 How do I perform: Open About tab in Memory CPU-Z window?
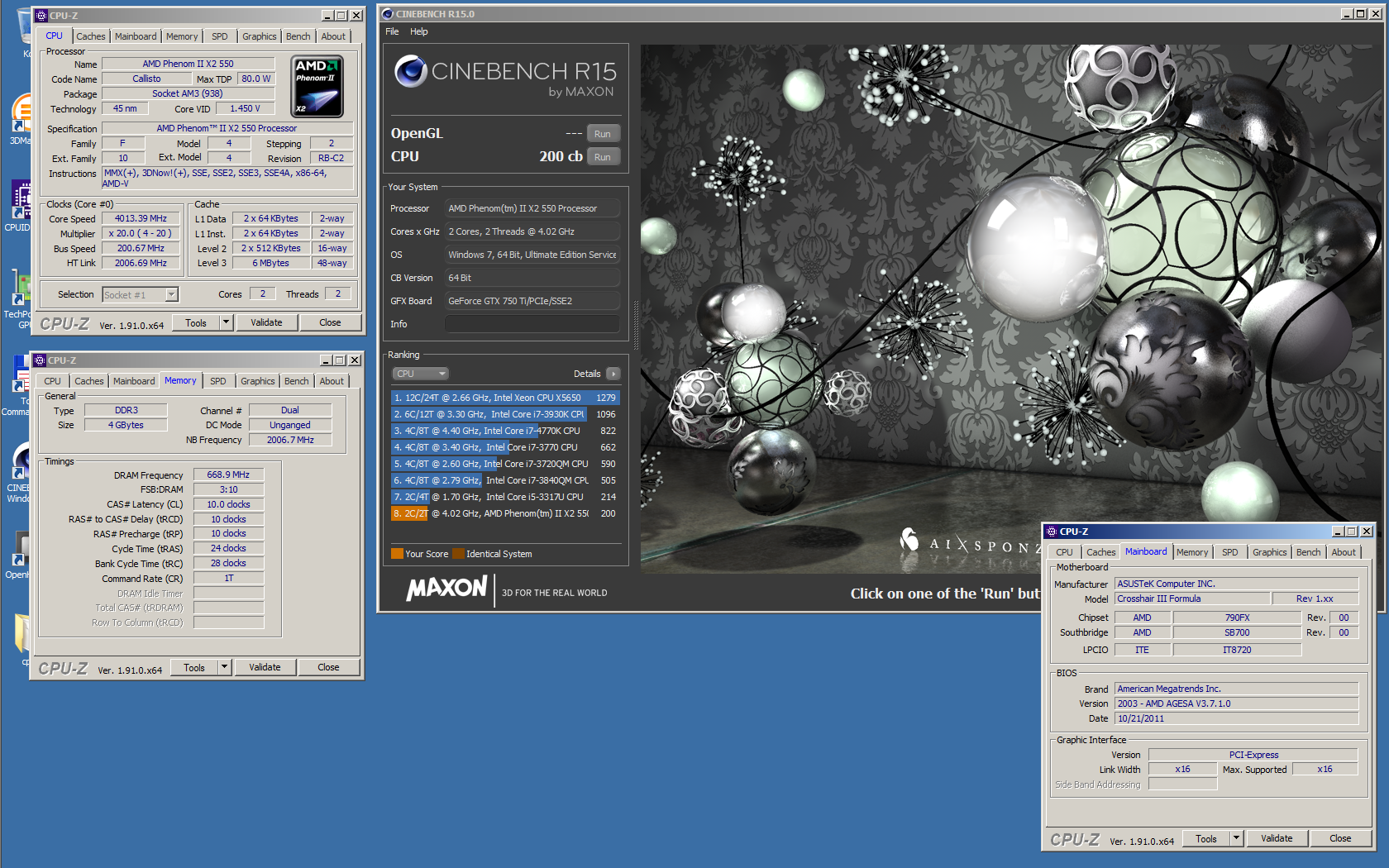[x=332, y=381]
